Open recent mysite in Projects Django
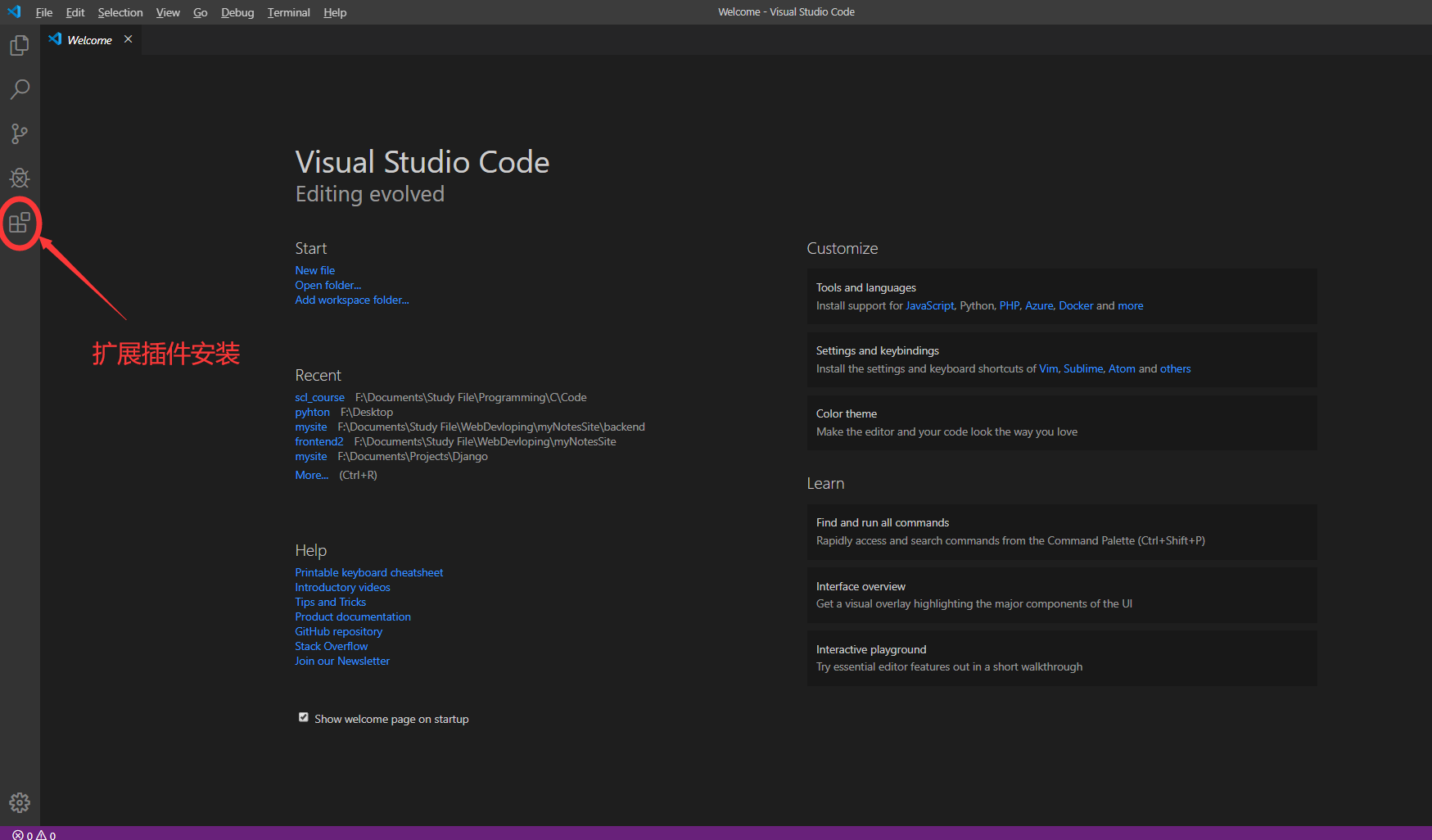Image resolution: width=1432 pixels, height=840 pixels. tap(311, 456)
